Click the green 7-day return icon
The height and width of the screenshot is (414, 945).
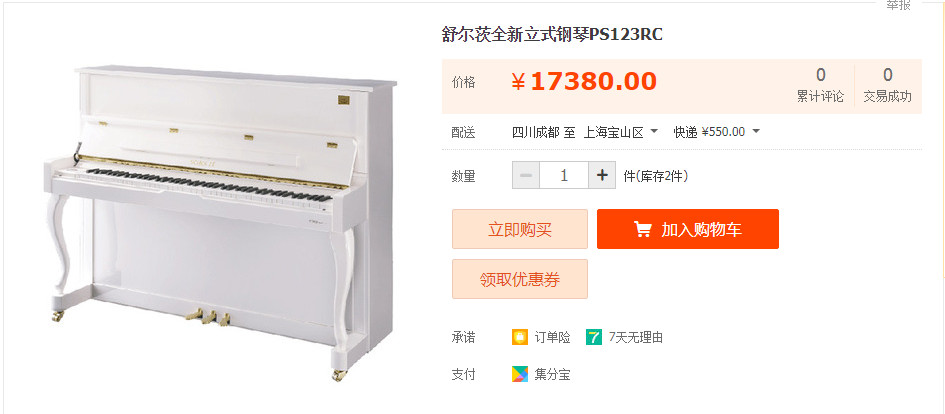[594, 337]
